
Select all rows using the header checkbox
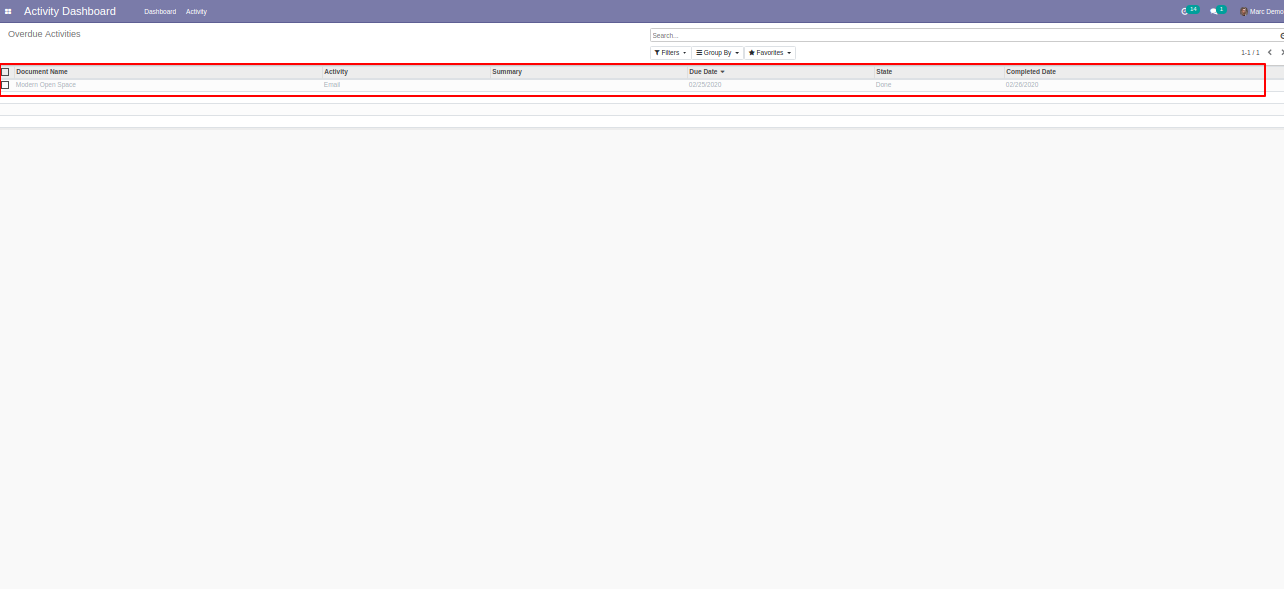pyautogui.click(x=5, y=72)
